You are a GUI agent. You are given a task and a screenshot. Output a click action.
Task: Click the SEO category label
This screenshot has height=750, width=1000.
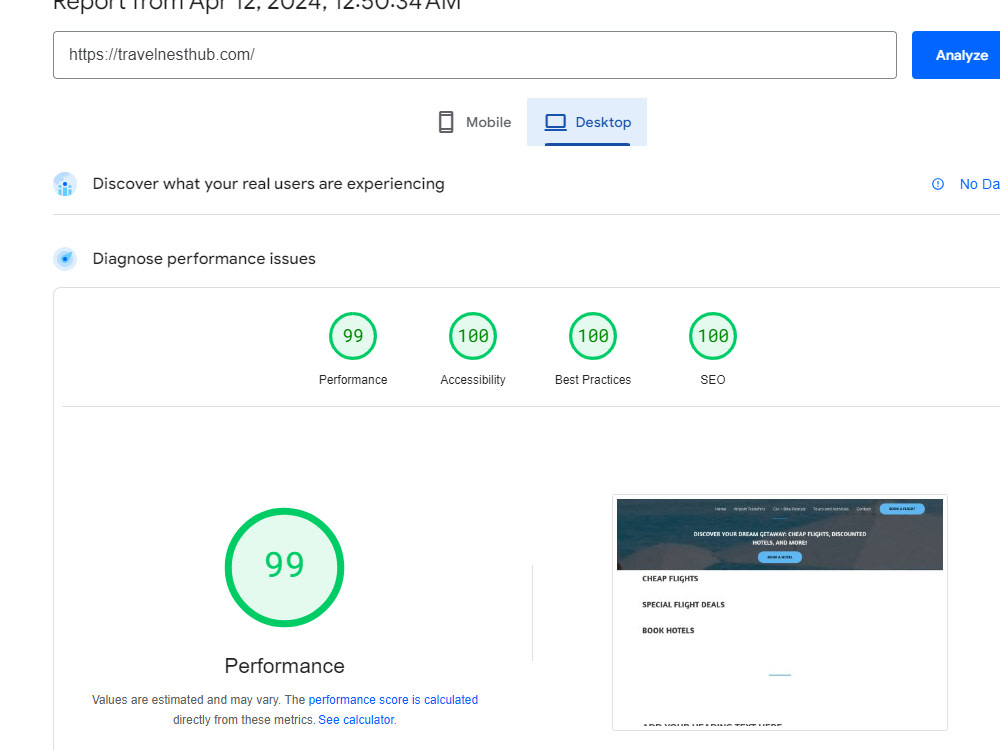[712, 379]
